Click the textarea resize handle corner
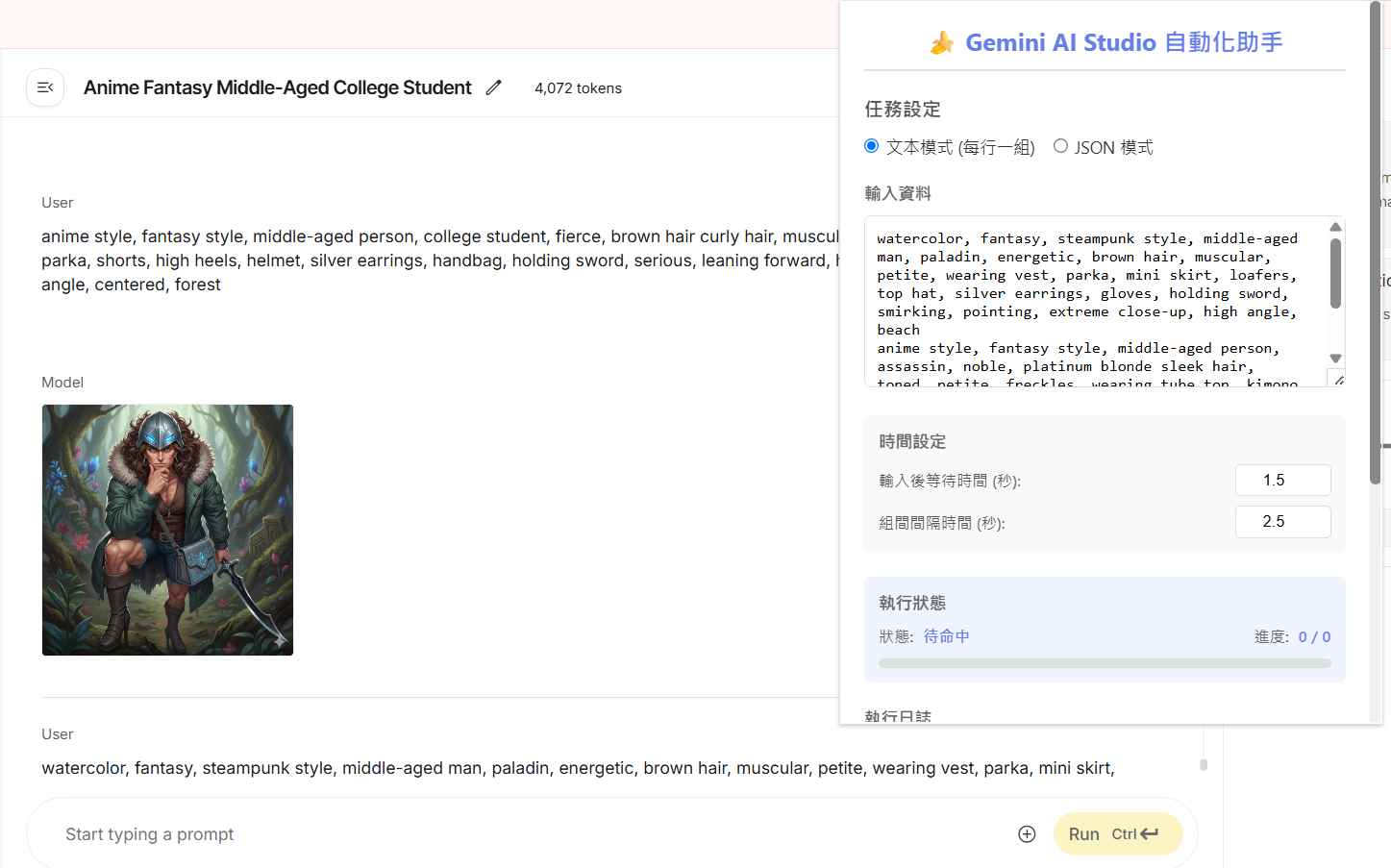 tap(1338, 381)
